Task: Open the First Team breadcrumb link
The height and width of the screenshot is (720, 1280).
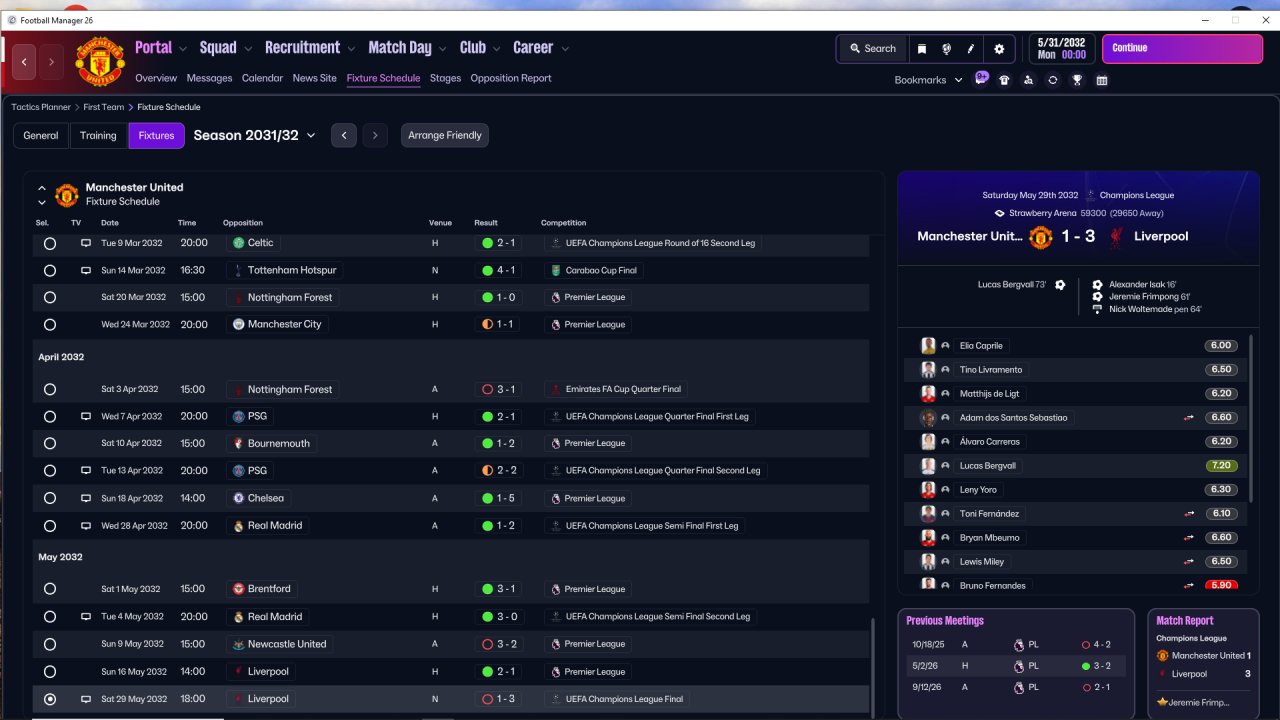Action: click(104, 107)
